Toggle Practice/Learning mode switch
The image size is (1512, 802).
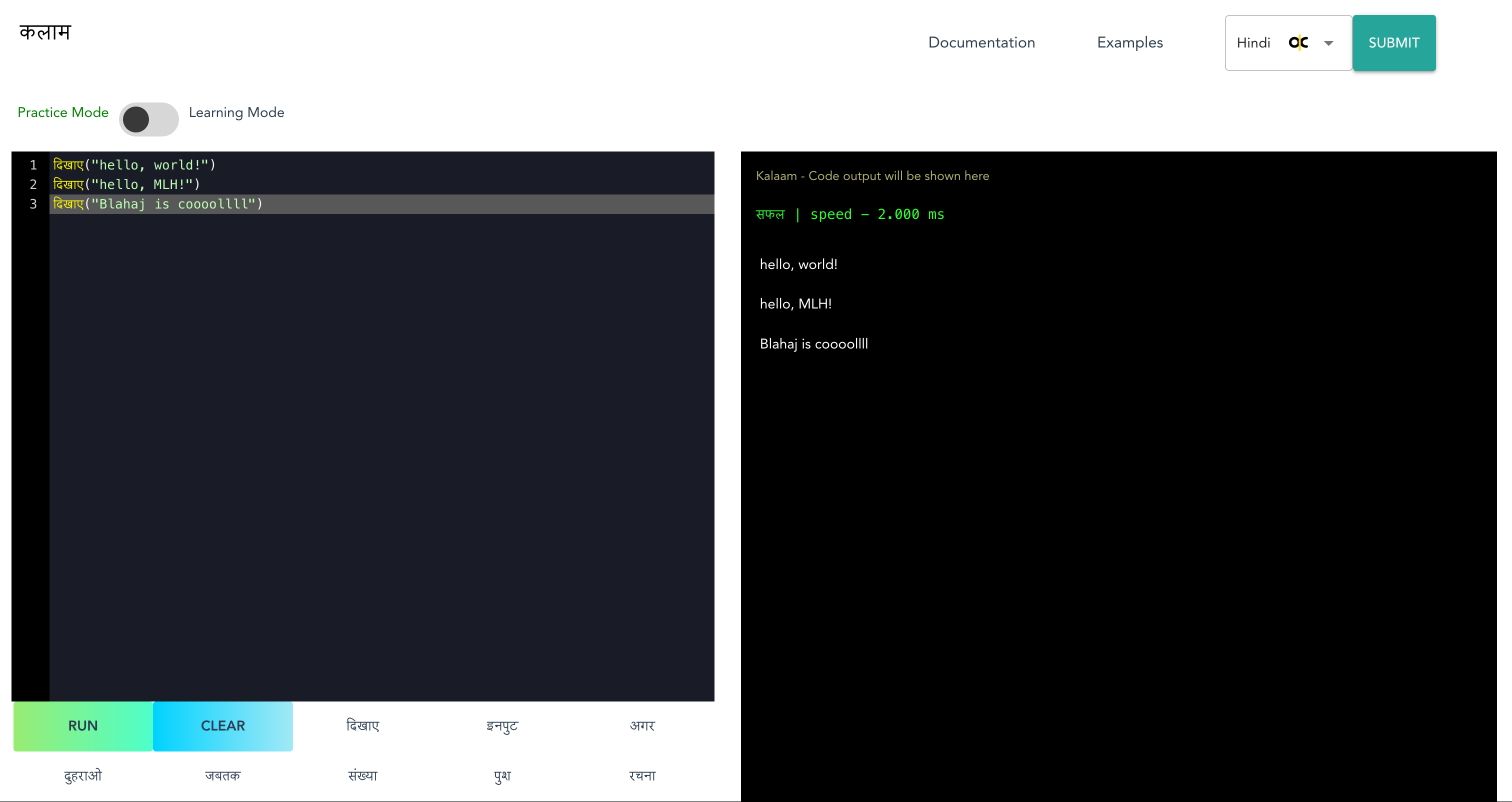(148, 119)
